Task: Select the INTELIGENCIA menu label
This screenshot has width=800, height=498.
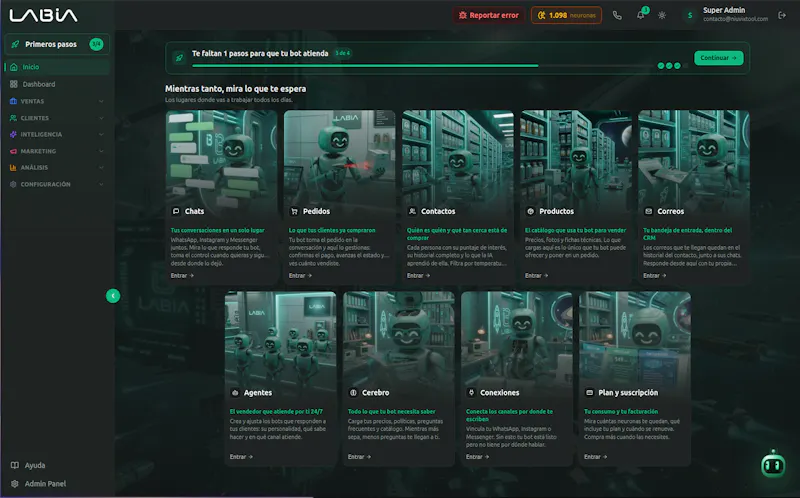Action: tap(41, 134)
